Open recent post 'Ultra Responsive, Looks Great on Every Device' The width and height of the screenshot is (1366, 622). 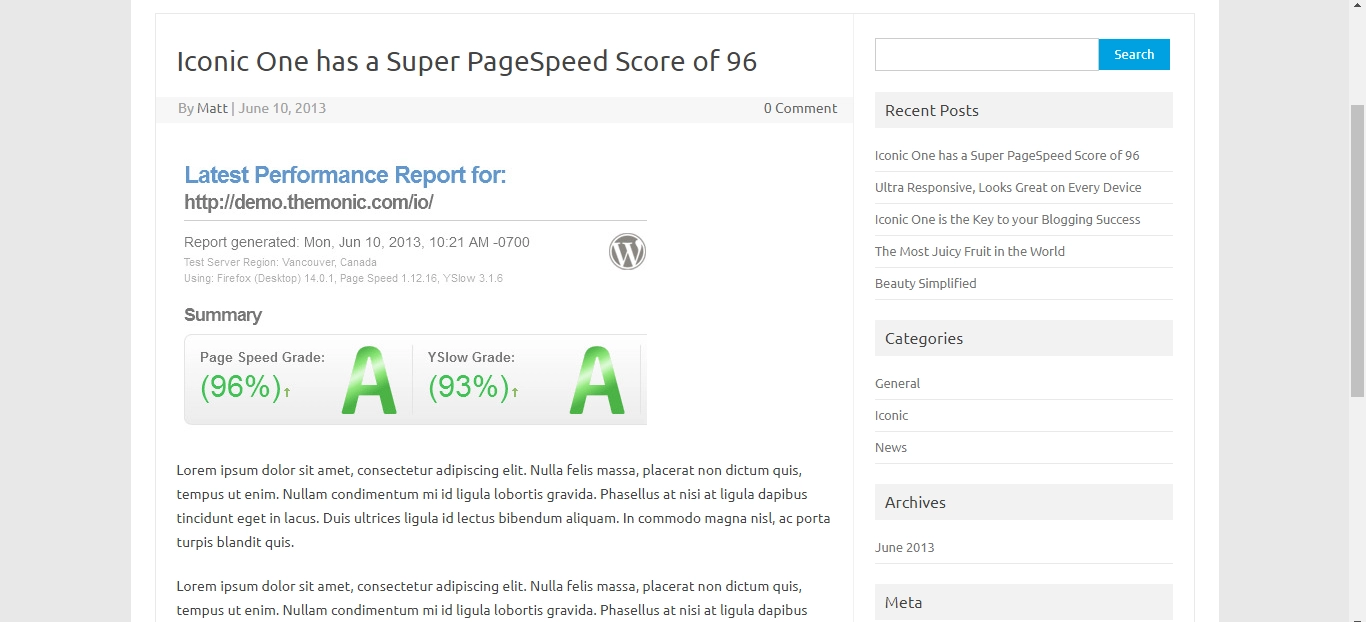click(1007, 188)
